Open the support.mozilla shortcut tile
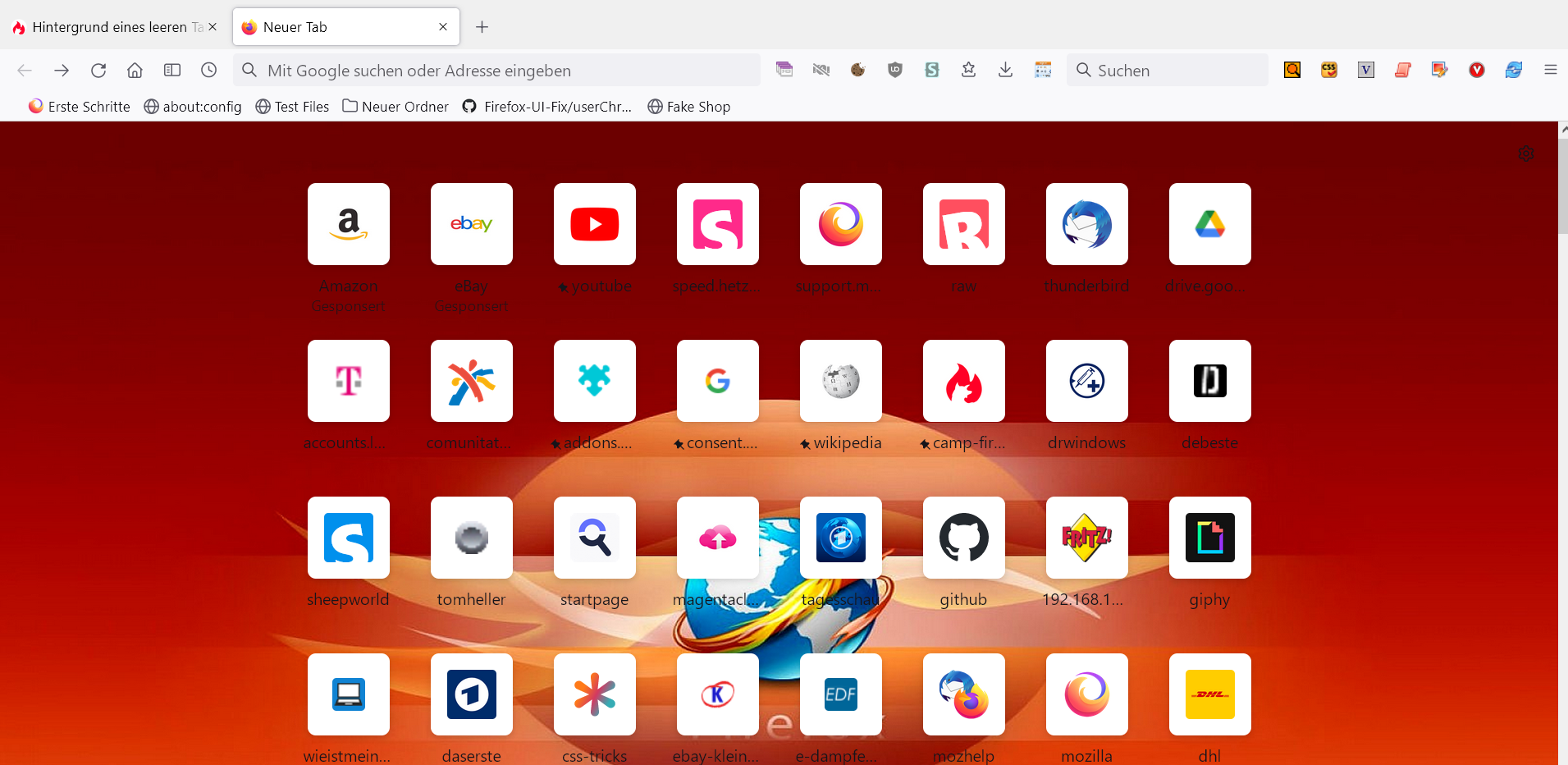The image size is (1568, 765). 841,224
